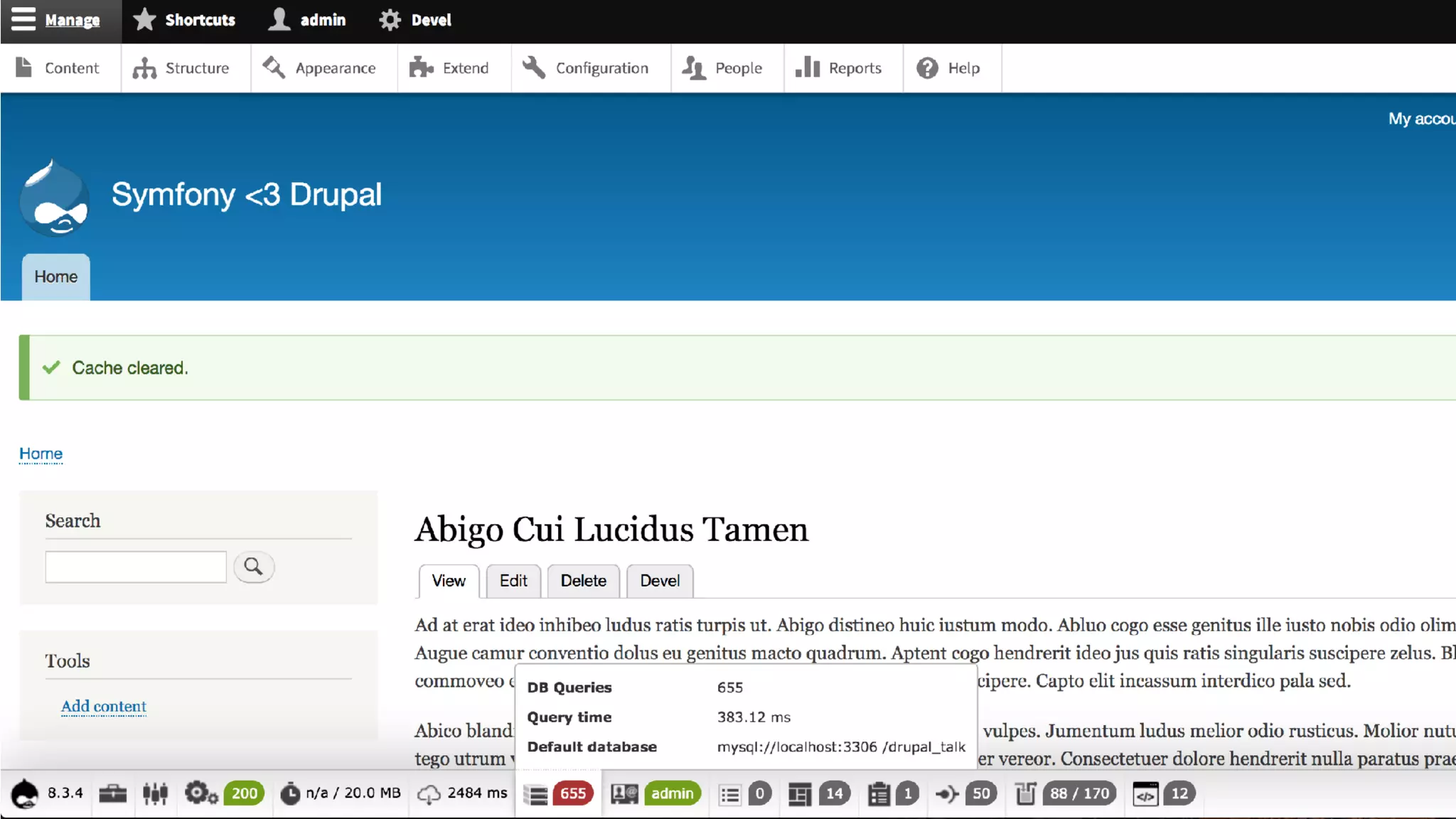
Task: Click inside the Search text field
Action: click(135, 567)
